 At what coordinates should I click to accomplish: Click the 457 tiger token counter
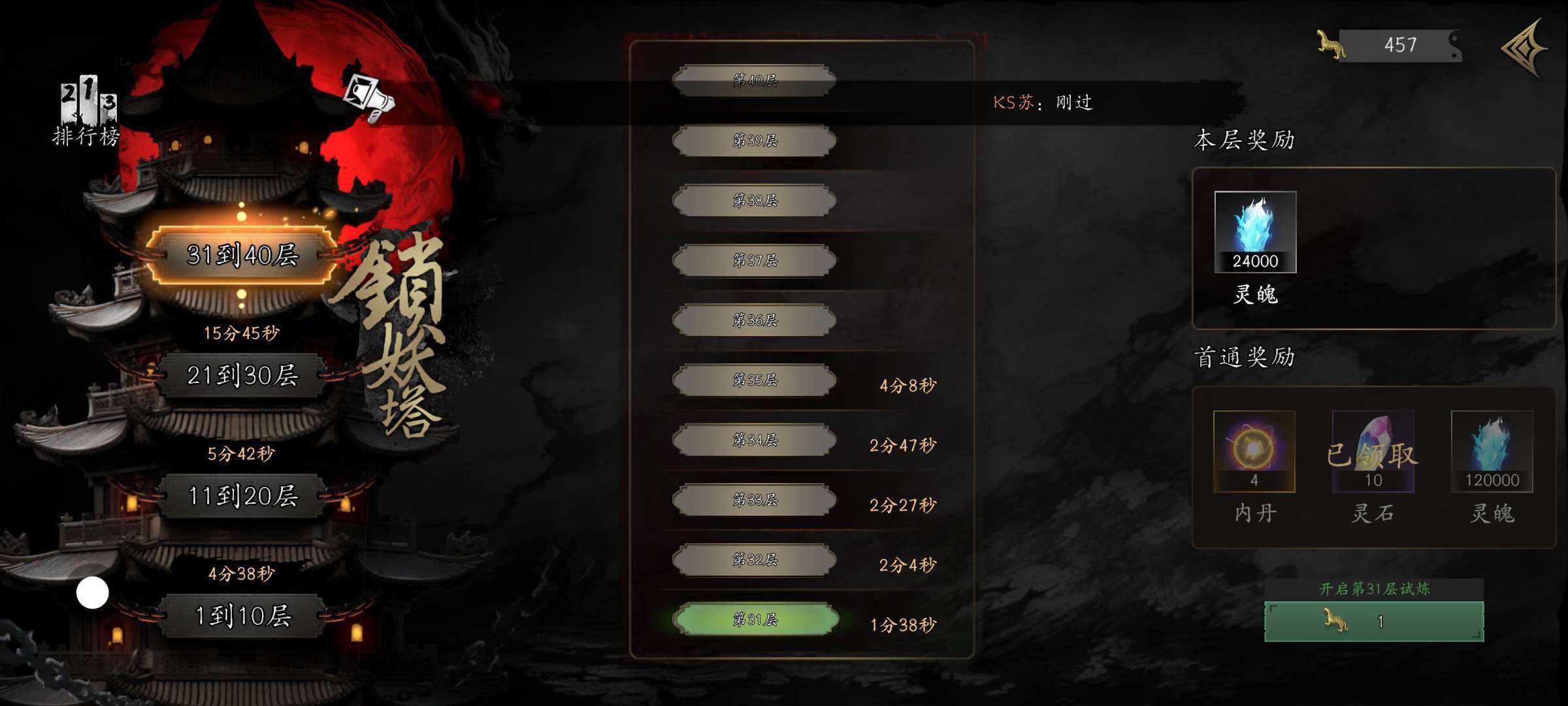coord(1400,45)
